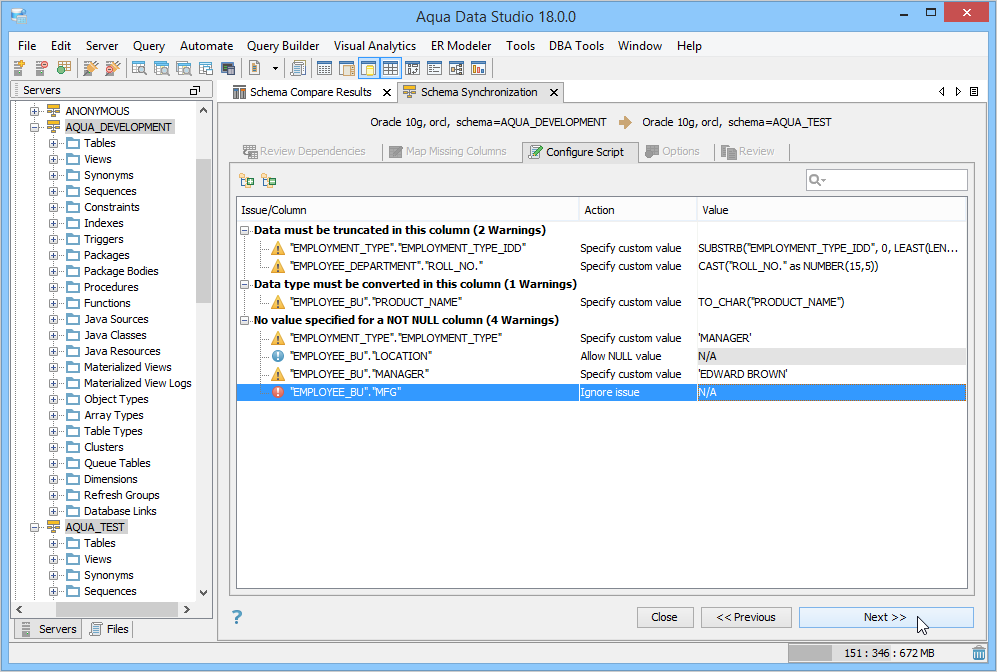997x672 pixels.
Task: Expand the Database Links folder
Action: click(x=53, y=511)
